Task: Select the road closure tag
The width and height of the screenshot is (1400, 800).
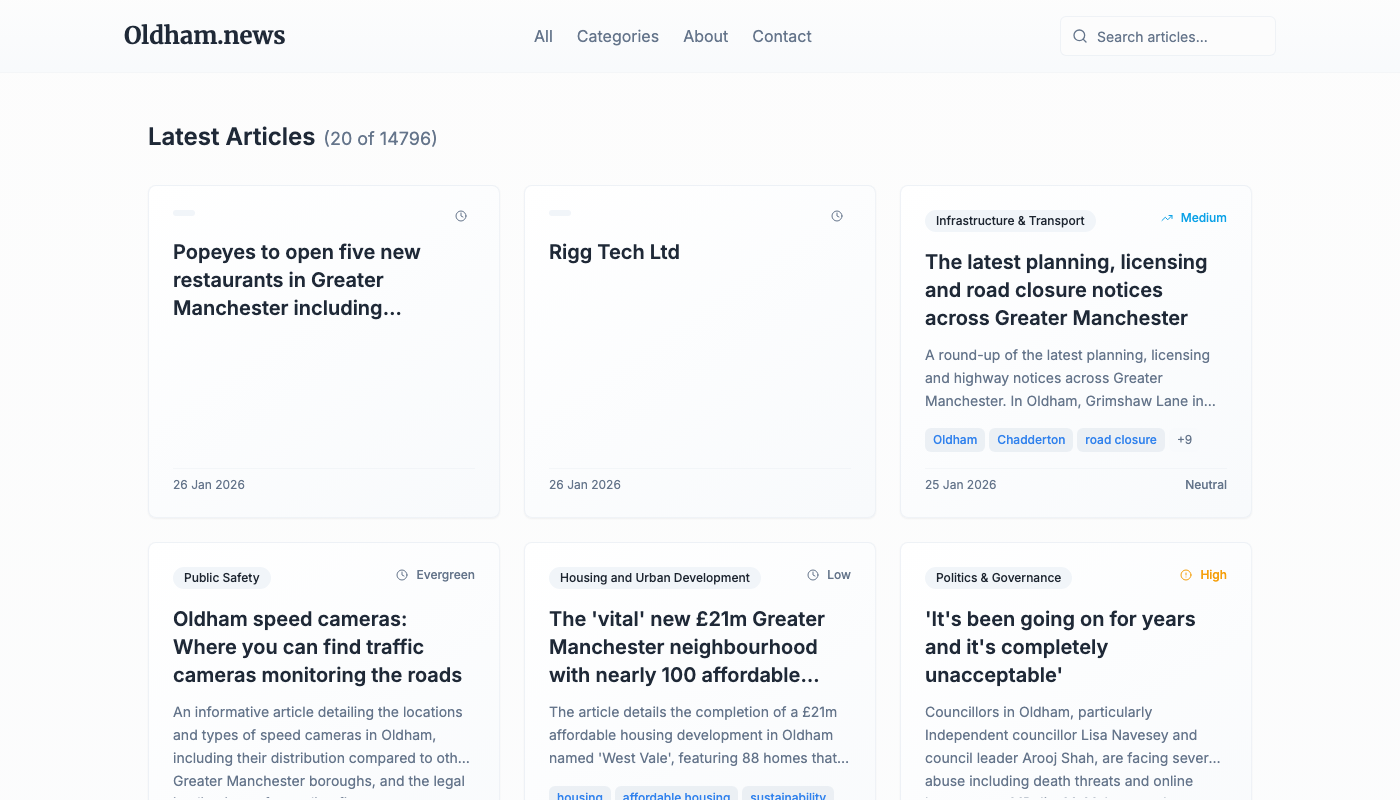Action: click(1120, 440)
